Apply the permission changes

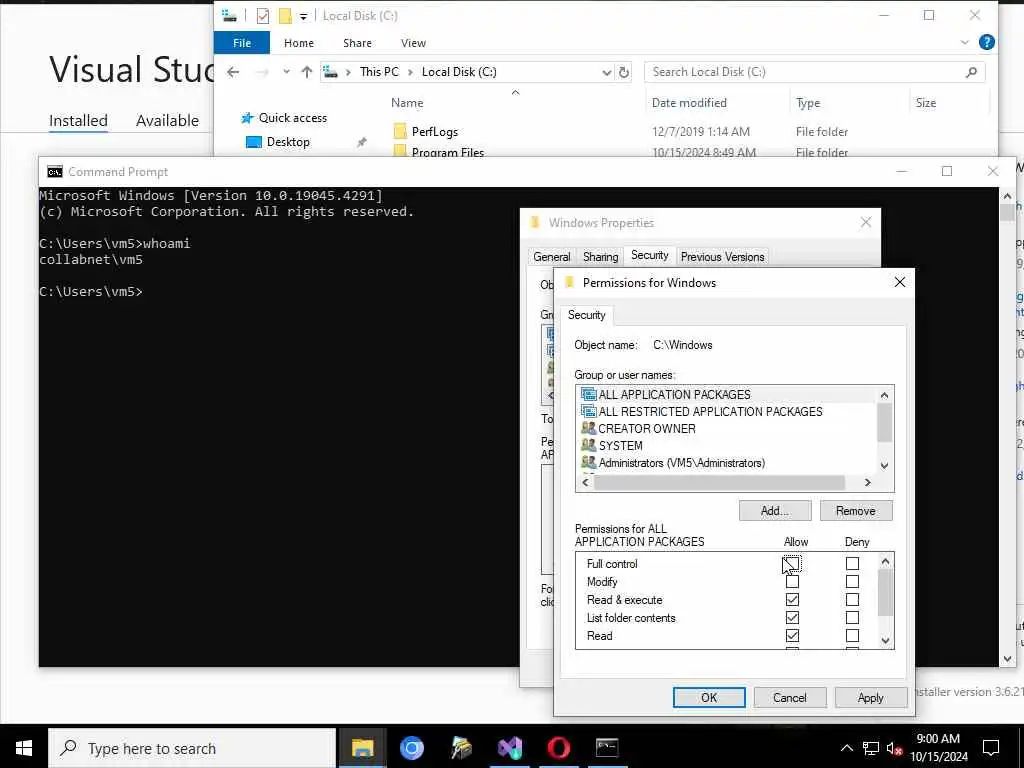(x=871, y=697)
